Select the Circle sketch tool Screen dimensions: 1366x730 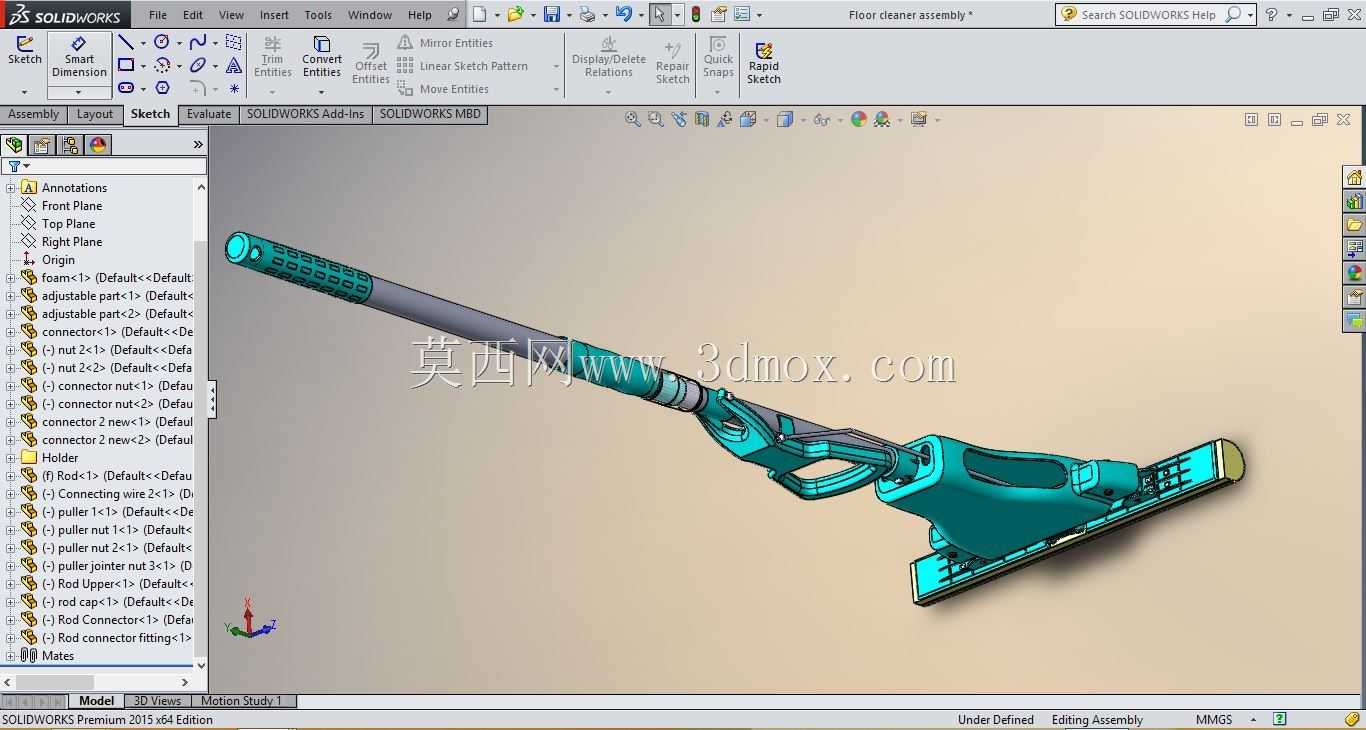click(162, 42)
